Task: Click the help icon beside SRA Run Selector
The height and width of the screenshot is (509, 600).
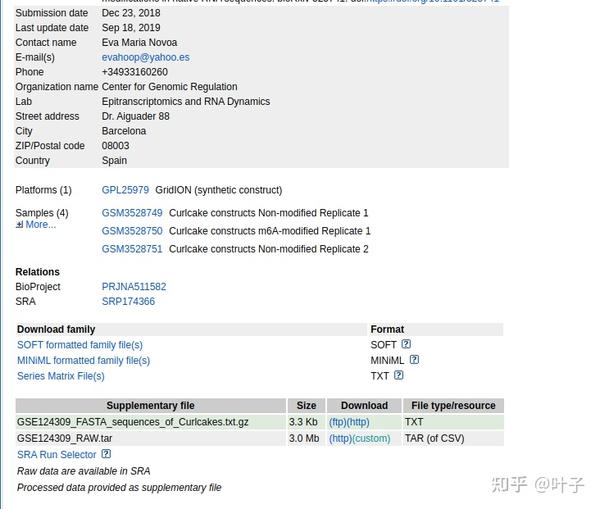Action: 106,454
